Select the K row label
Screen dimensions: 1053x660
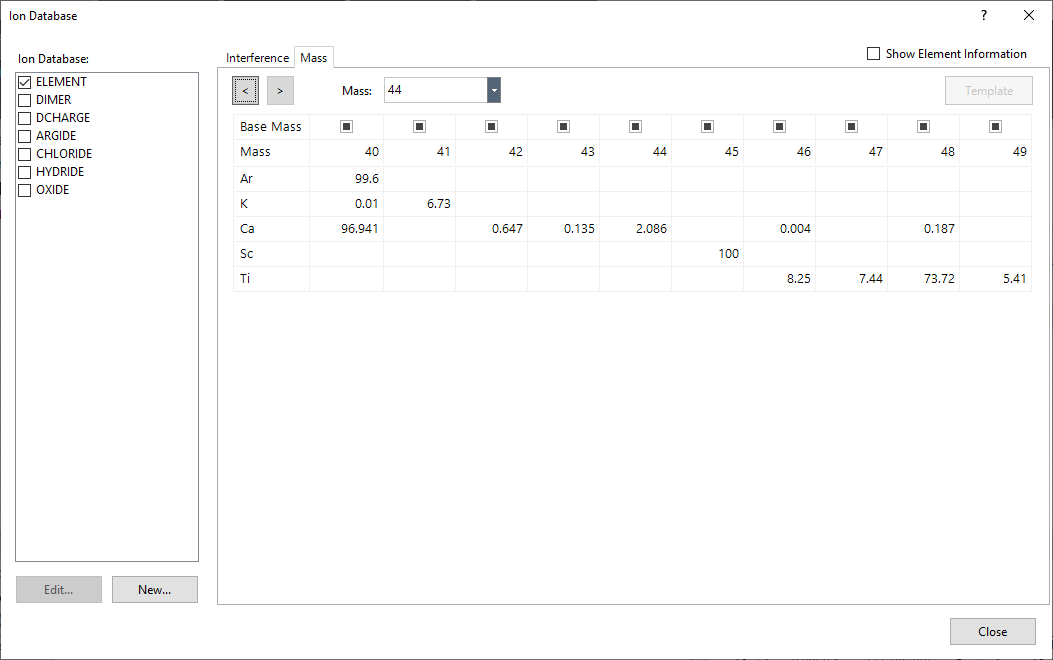pyautogui.click(x=271, y=203)
